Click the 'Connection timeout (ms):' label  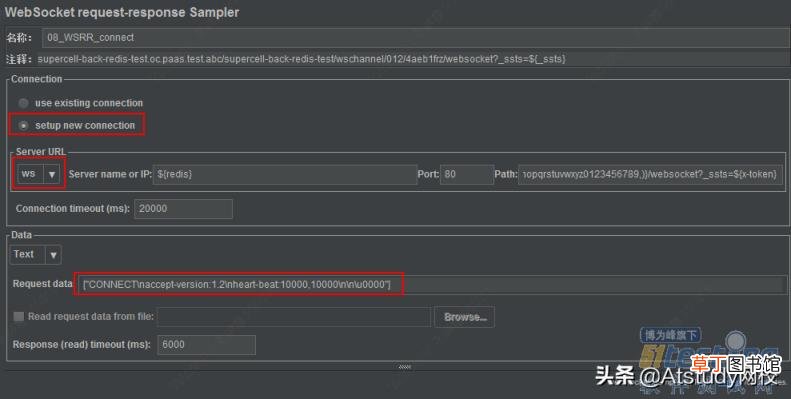click(x=73, y=208)
